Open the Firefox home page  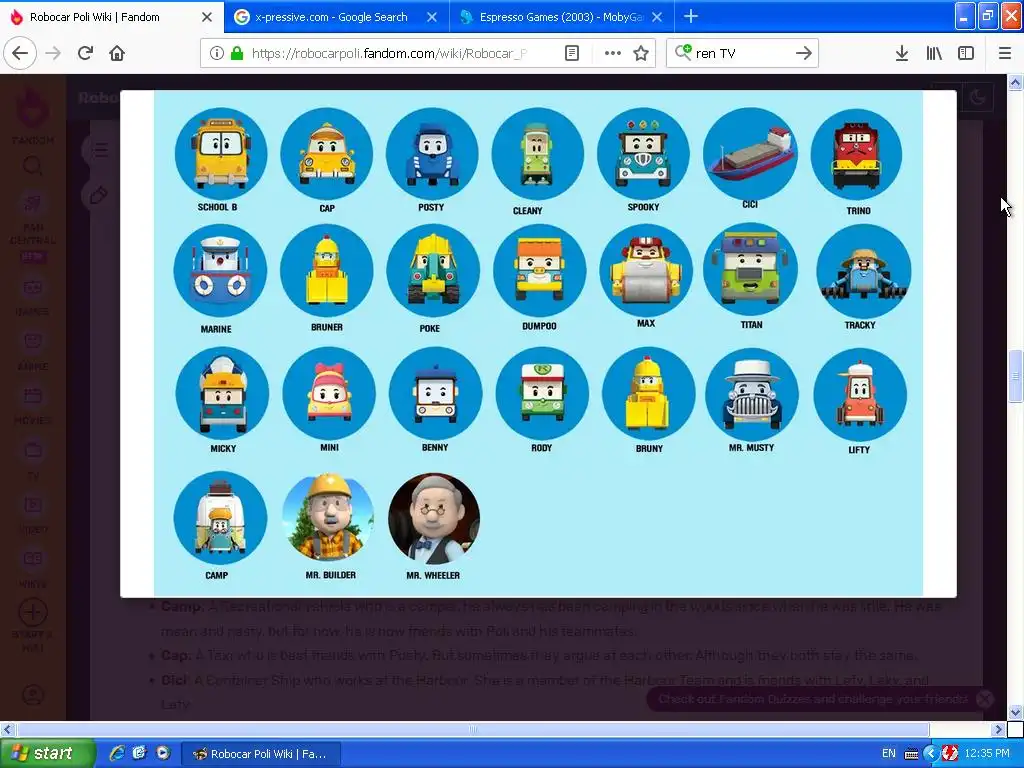pyautogui.click(x=117, y=53)
